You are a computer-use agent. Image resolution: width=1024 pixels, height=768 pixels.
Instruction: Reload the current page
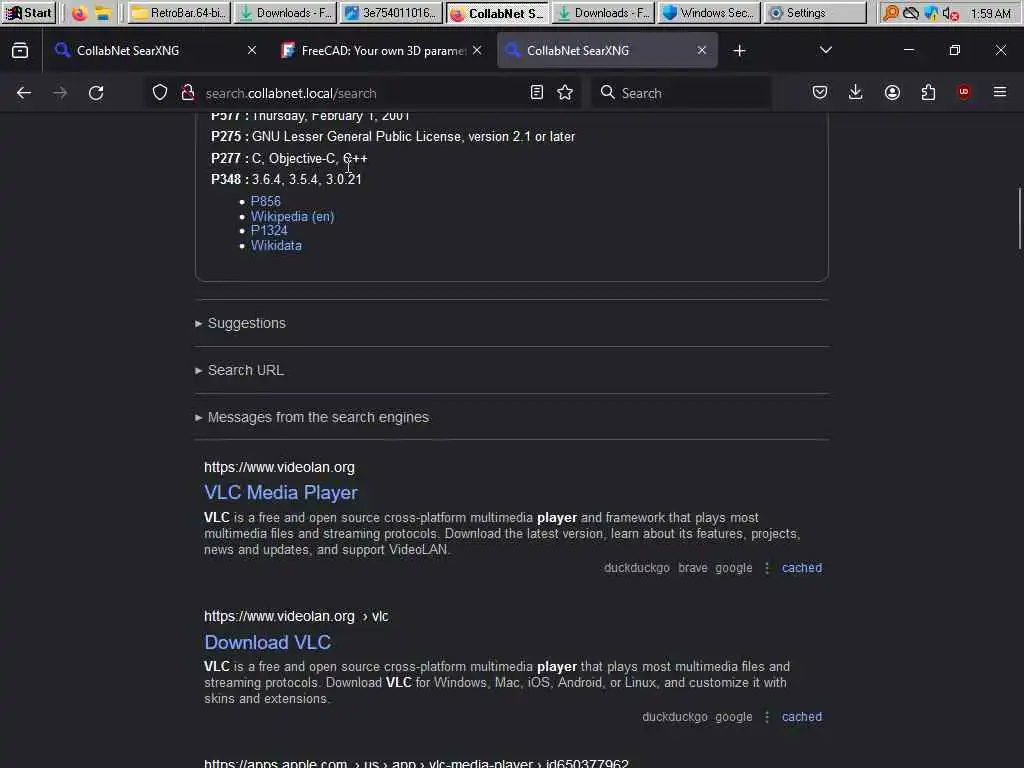96,93
